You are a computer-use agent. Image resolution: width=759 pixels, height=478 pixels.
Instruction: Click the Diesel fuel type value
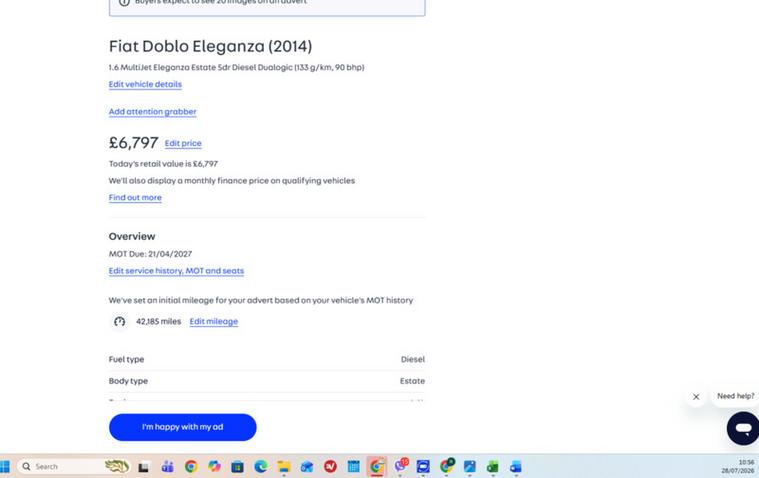click(412, 359)
